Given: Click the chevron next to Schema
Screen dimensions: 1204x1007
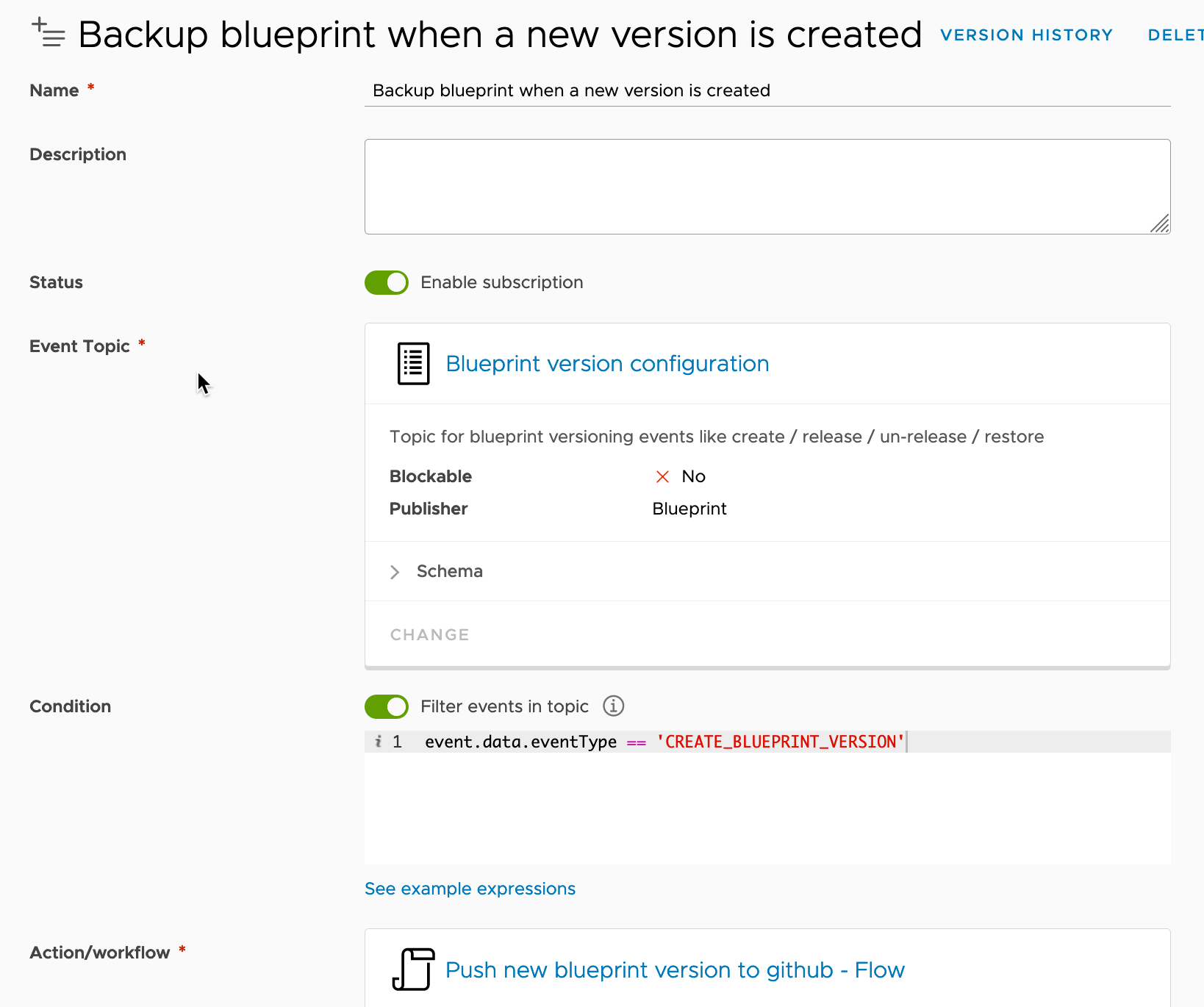Looking at the screenshot, I should pyautogui.click(x=395, y=572).
